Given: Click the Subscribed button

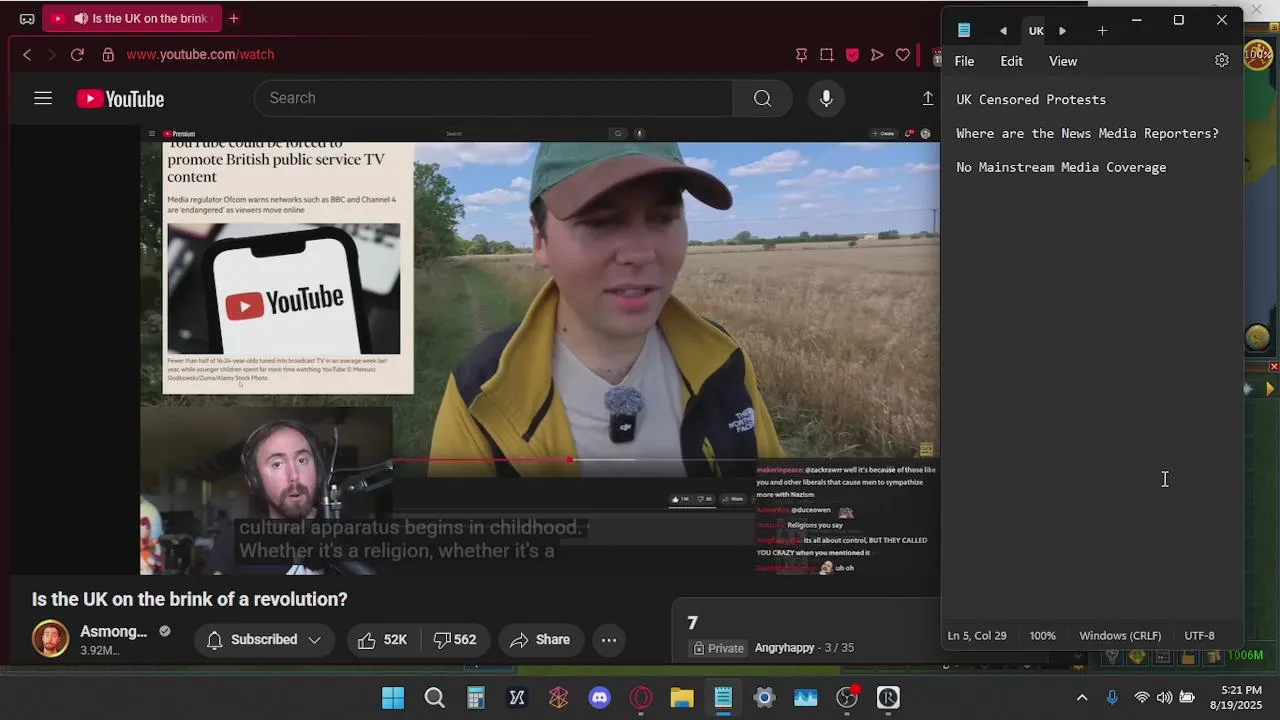Looking at the screenshot, I should [x=264, y=640].
